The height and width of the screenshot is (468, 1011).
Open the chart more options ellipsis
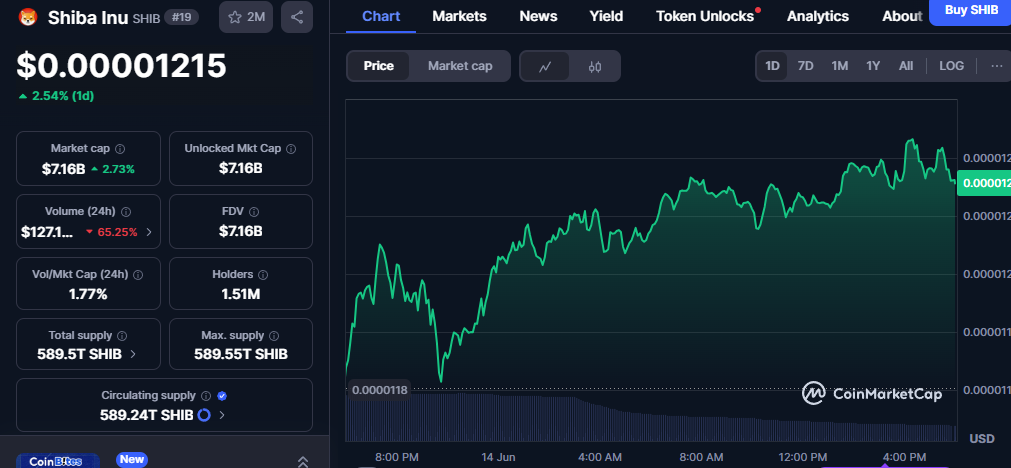(997, 66)
